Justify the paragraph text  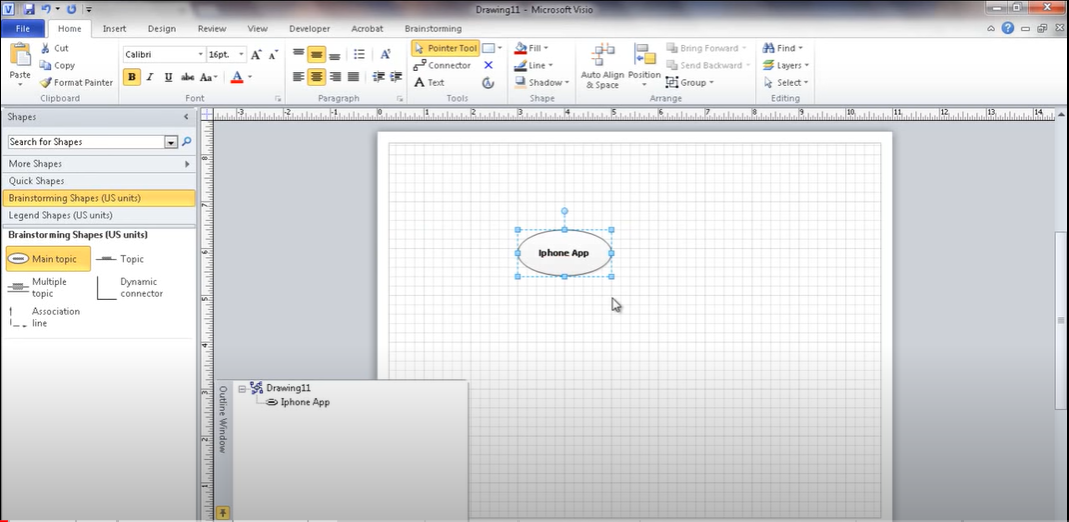click(x=353, y=77)
